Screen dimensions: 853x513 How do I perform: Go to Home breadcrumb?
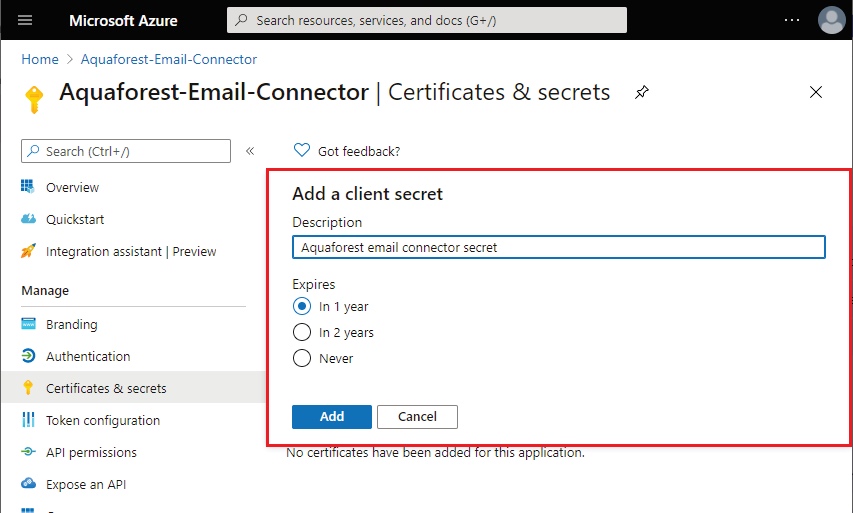40,59
